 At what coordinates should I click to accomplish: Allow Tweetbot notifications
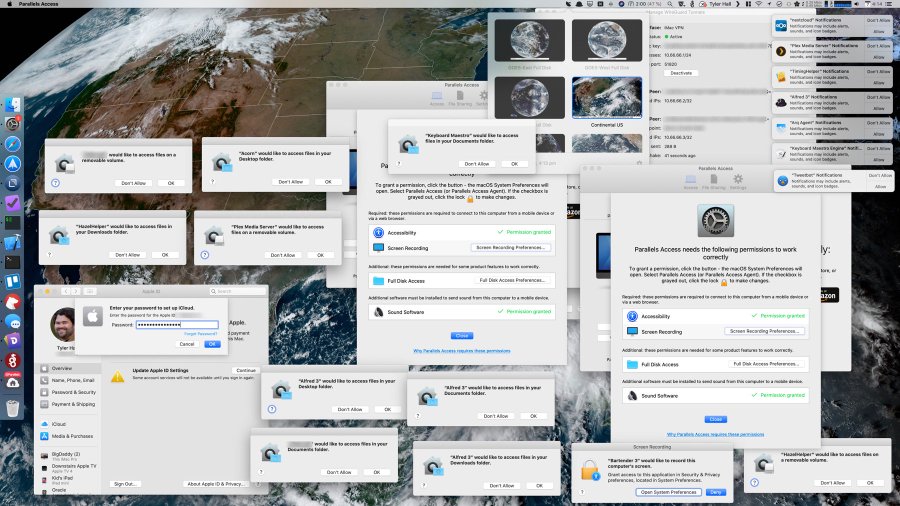880,187
